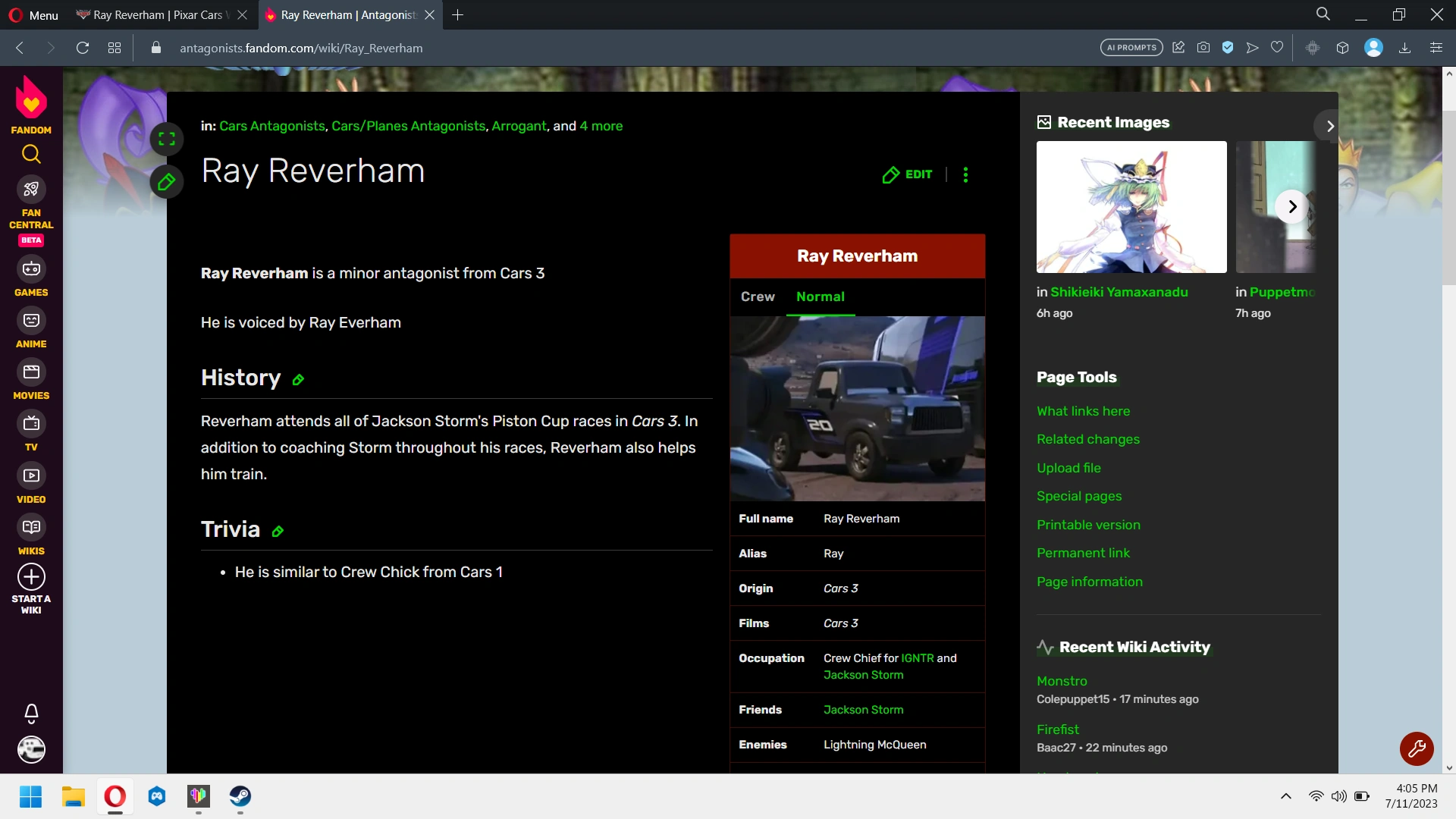The image size is (1456, 819).
Task: Open the Games section icon
Action: 31,269
